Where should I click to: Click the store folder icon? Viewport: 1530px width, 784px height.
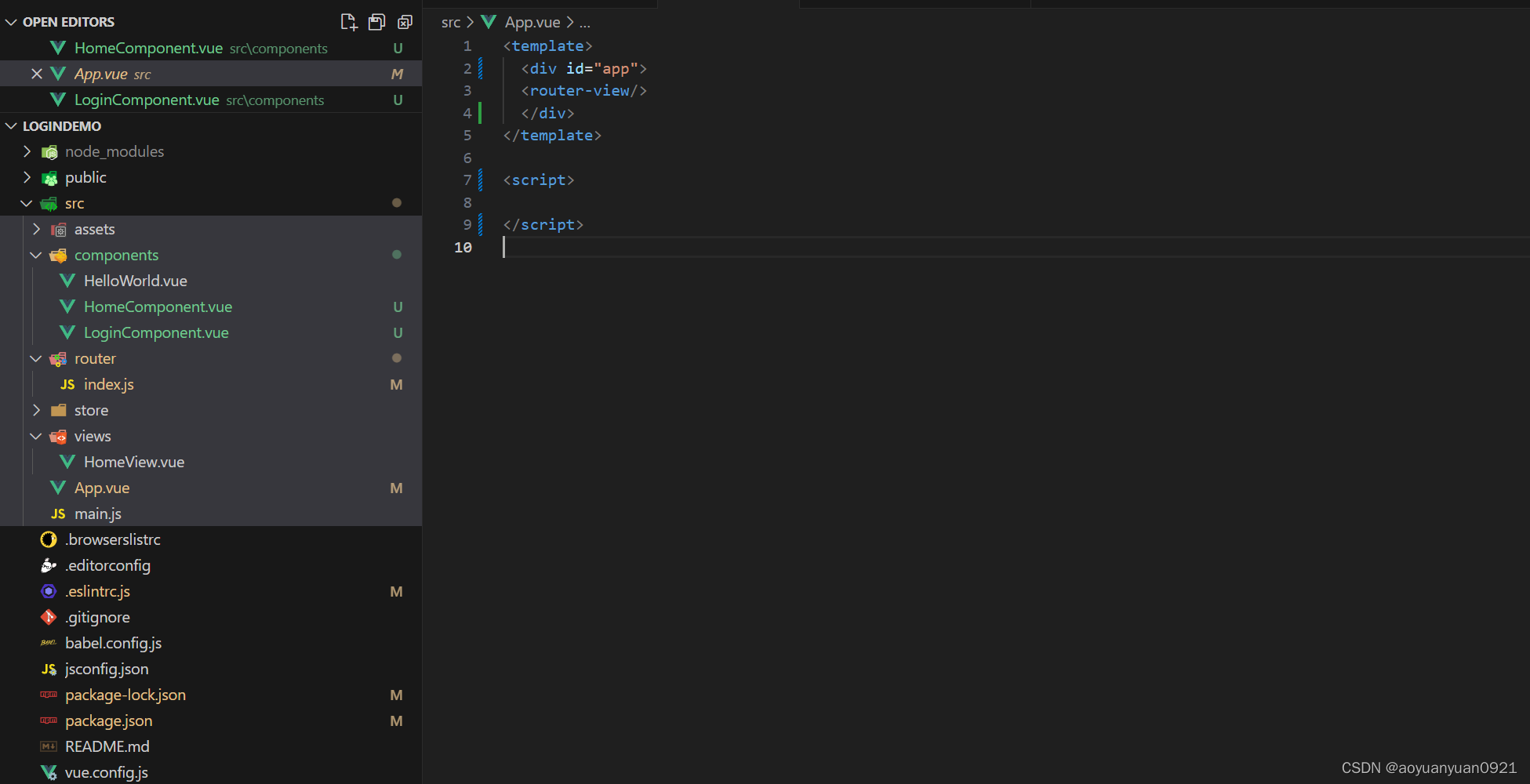click(59, 410)
